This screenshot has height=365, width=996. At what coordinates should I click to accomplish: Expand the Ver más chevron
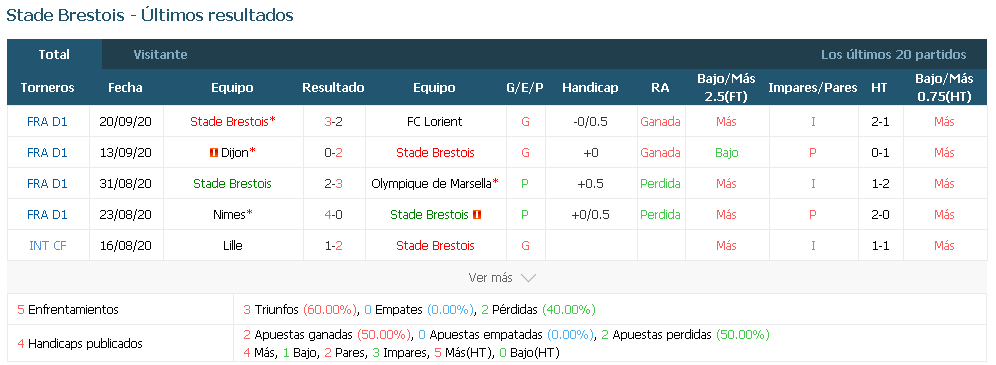coord(528,278)
